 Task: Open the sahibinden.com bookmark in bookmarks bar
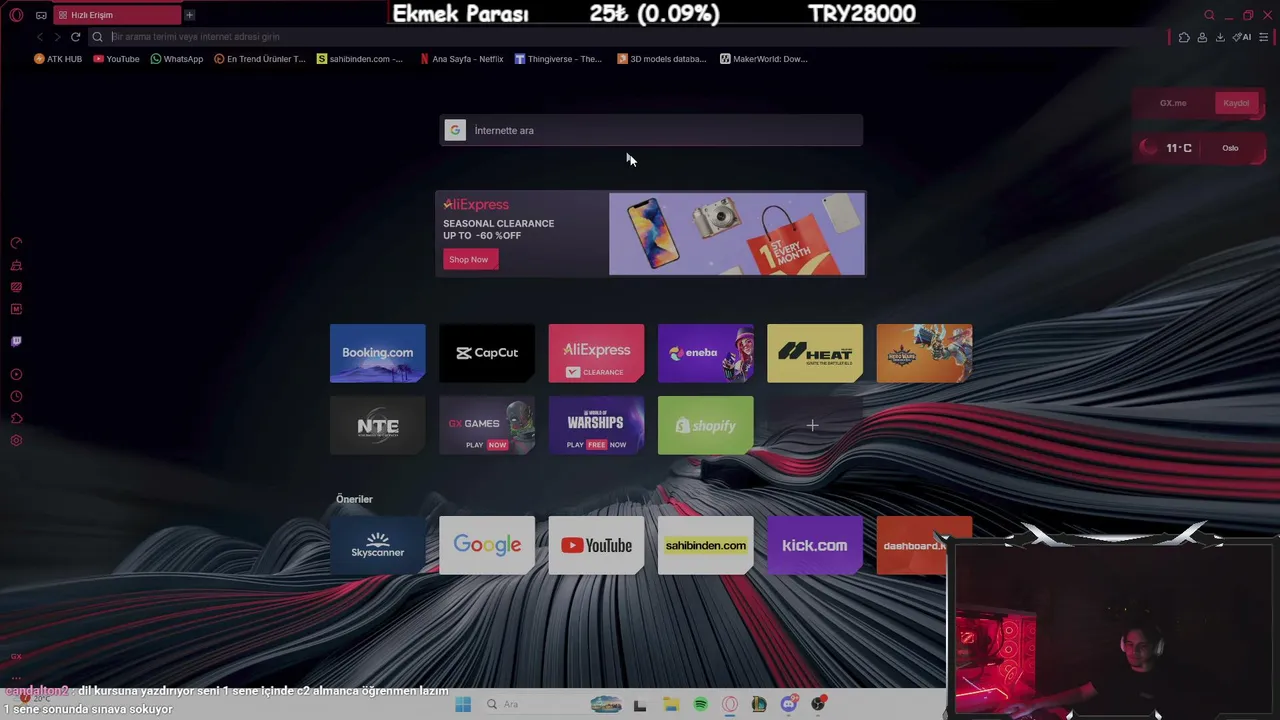click(x=360, y=59)
